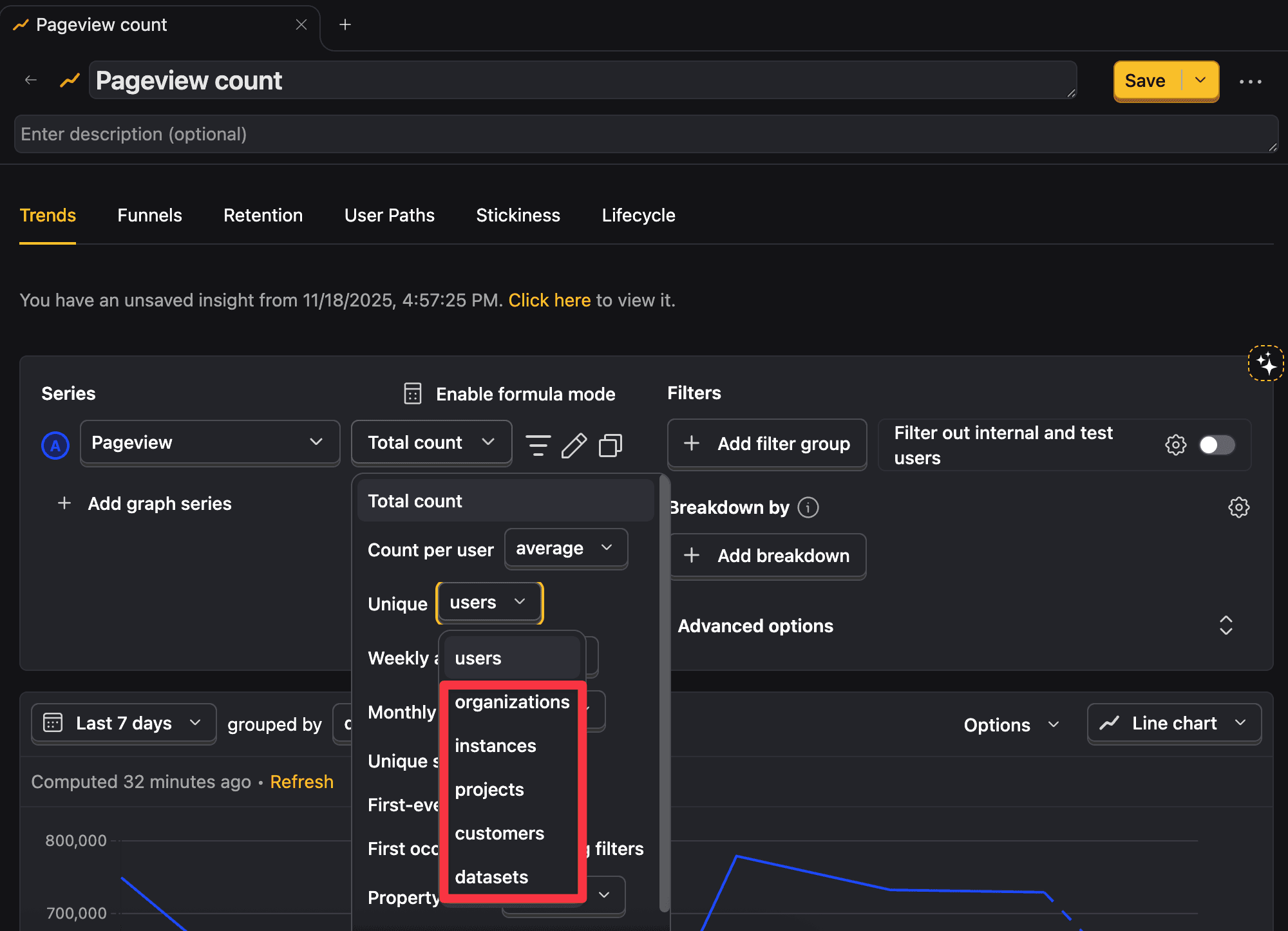Click the Refresh link to recompute results
Screen dimensions: 1288x931
301,782
